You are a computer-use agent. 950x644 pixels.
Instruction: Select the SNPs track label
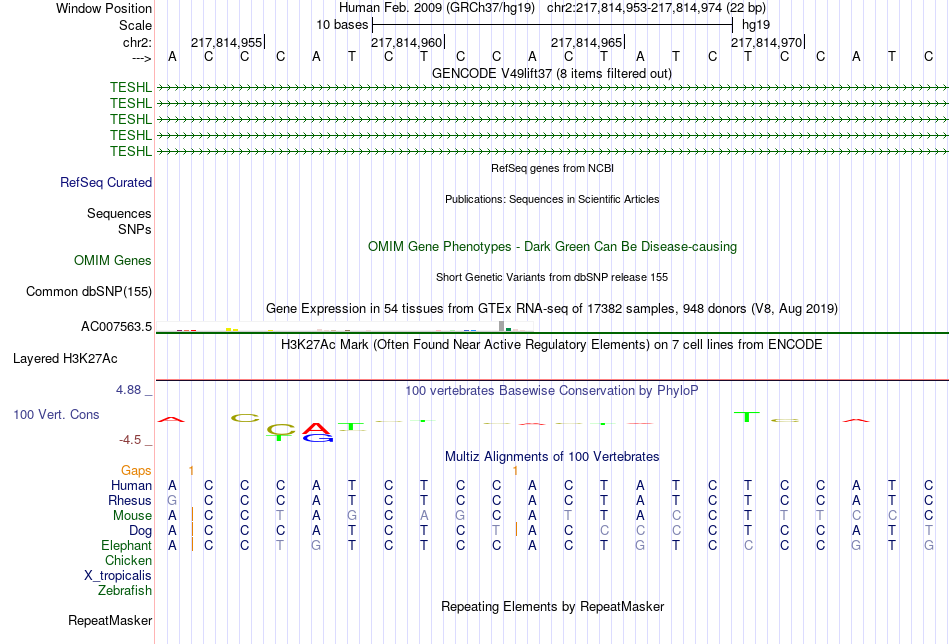[135, 229]
